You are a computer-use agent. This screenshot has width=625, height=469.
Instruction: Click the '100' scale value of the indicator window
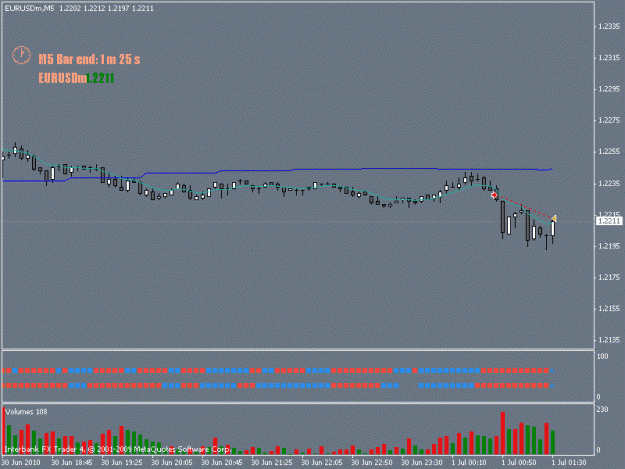pyautogui.click(x=602, y=356)
